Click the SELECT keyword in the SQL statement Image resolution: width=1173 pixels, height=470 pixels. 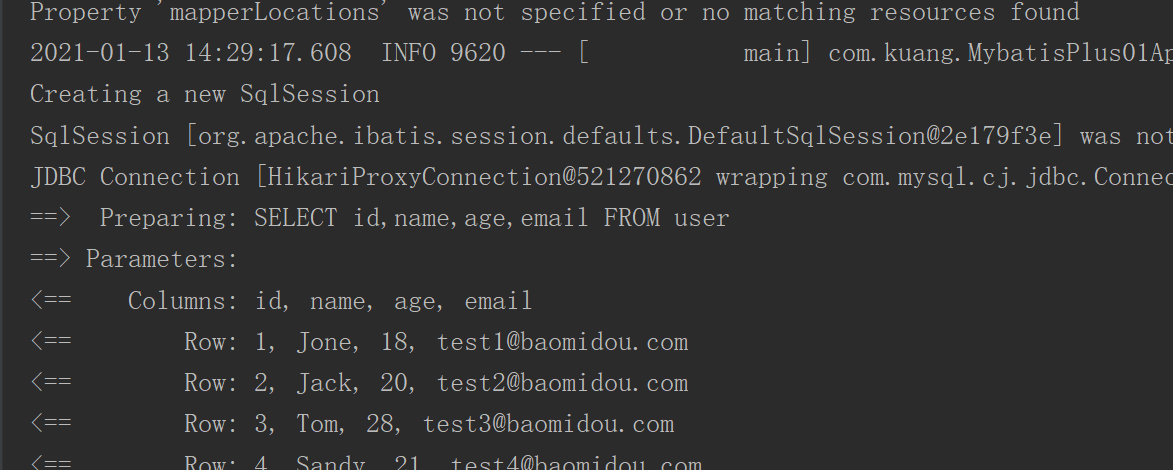(295, 218)
